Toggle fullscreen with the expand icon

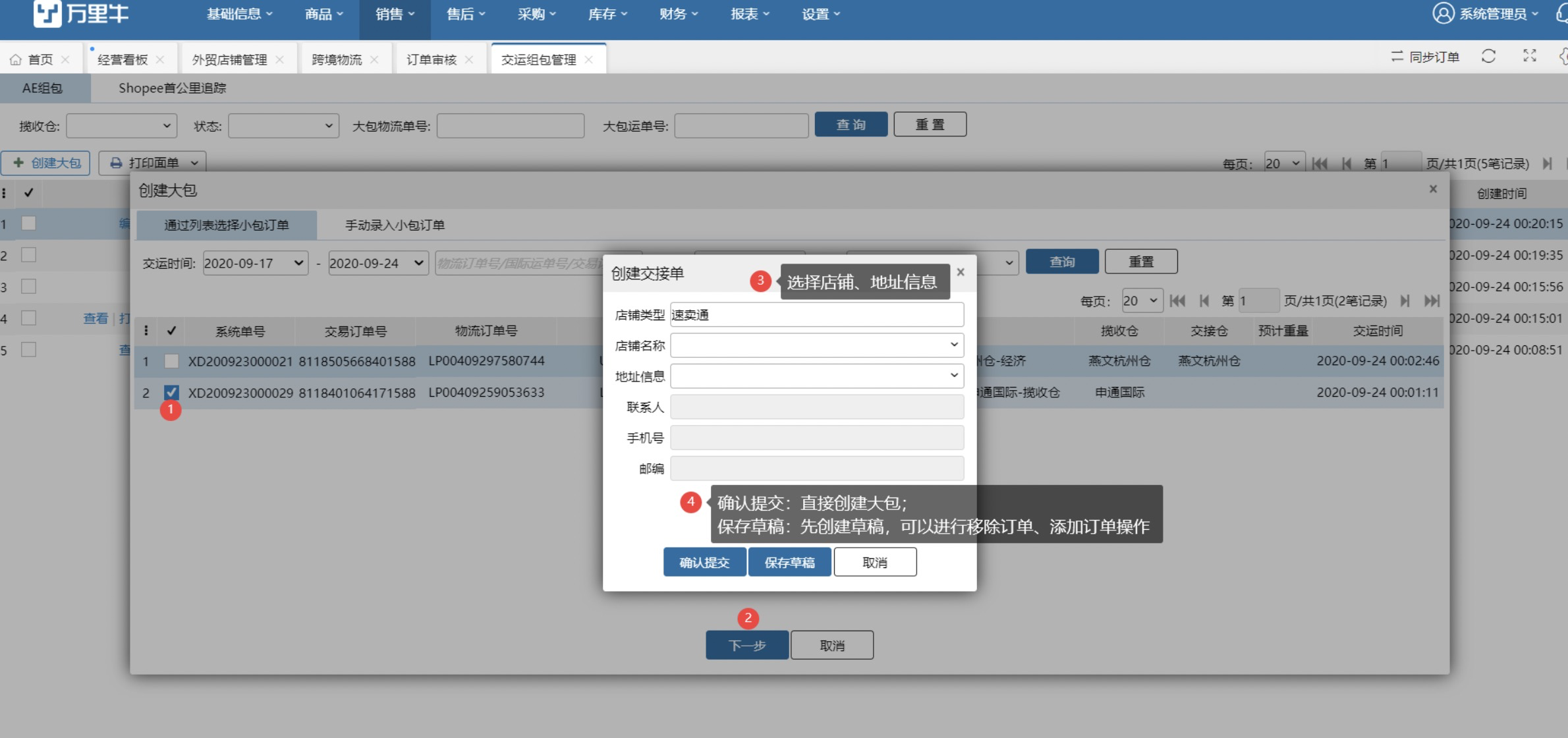coord(1530,56)
